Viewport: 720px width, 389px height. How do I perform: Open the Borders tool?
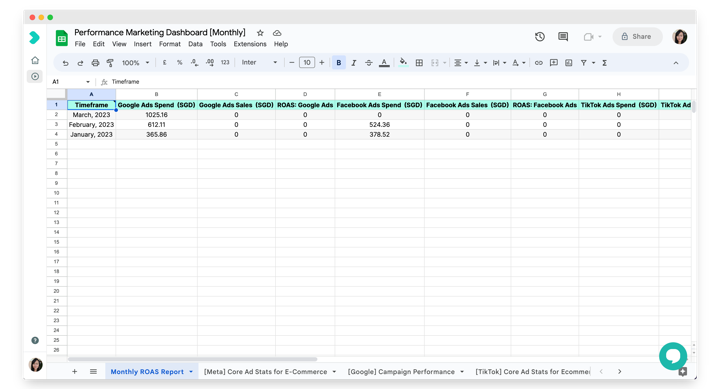(x=419, y=63)
